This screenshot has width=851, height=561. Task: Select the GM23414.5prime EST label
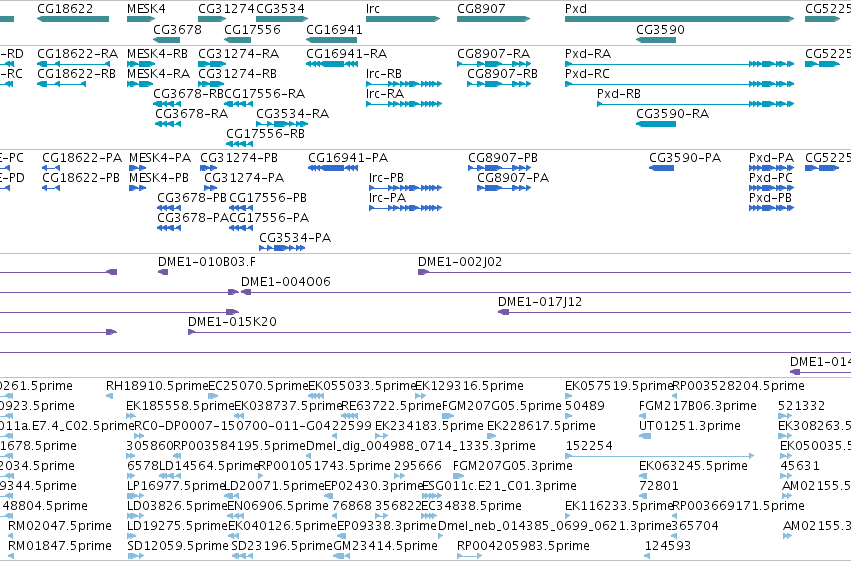[x=385, y=546]
